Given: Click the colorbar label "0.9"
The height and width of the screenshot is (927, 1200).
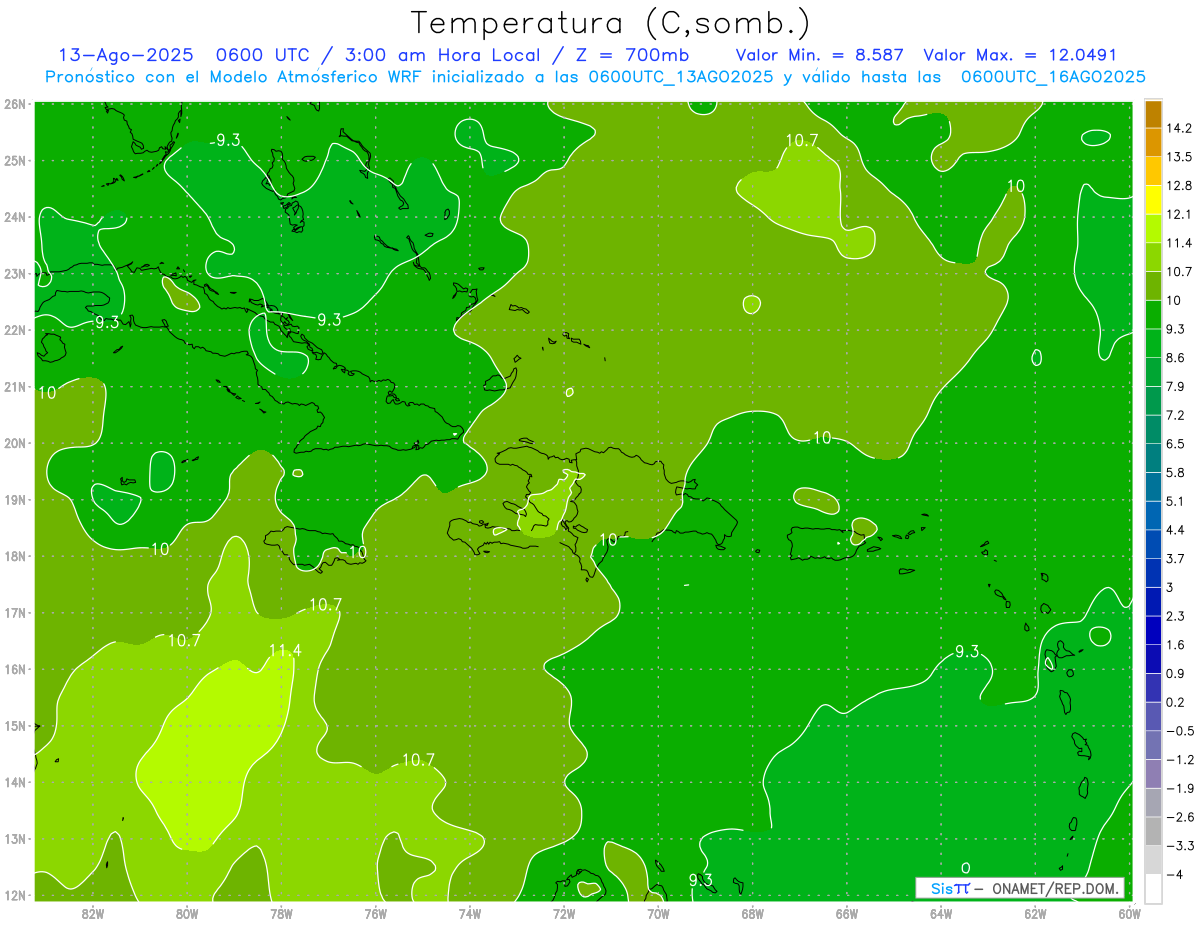Looking at the screenshot, I should tap(1175, 673).
